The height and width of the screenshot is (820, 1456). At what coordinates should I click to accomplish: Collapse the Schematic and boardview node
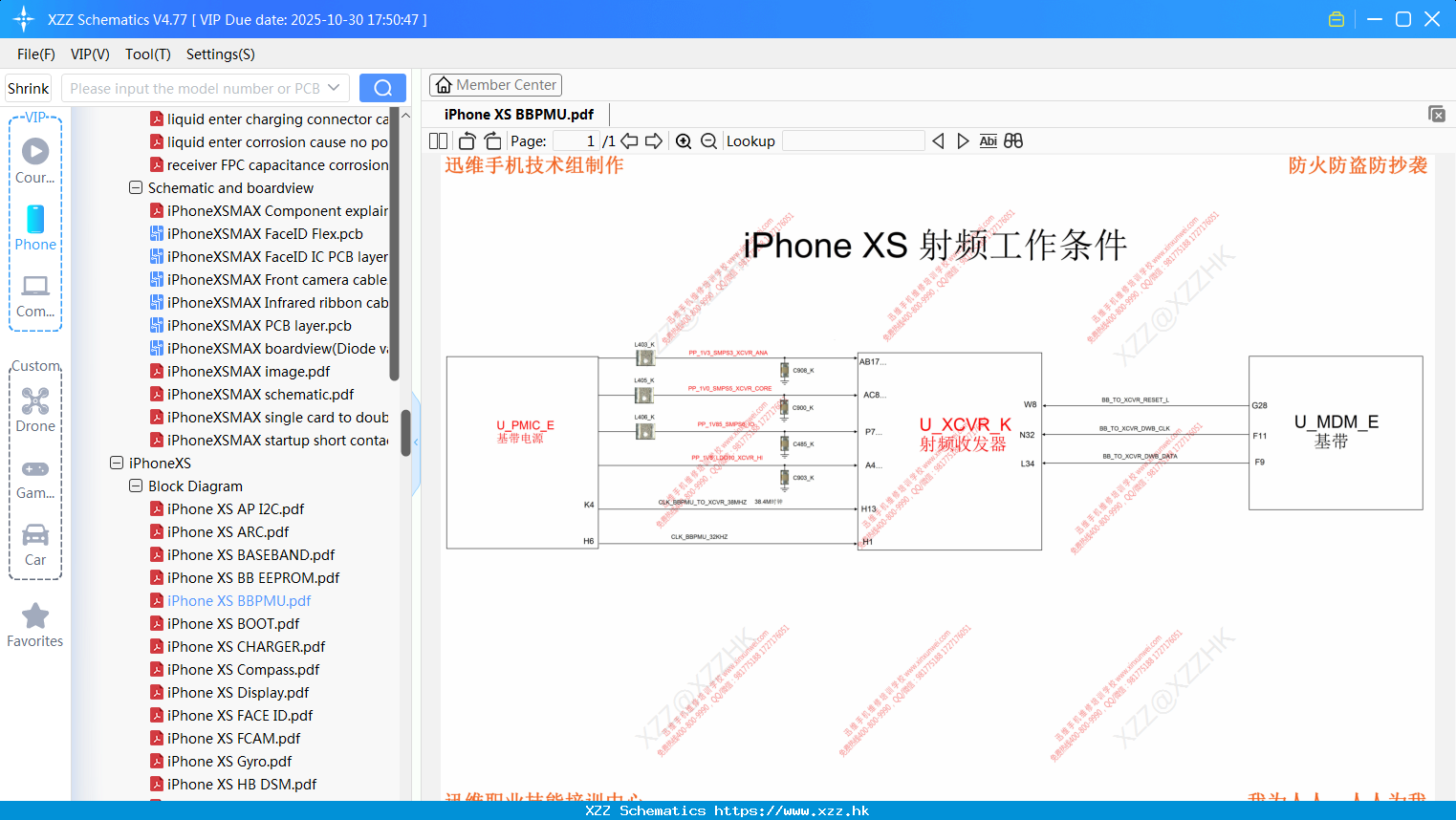point(136,188)
